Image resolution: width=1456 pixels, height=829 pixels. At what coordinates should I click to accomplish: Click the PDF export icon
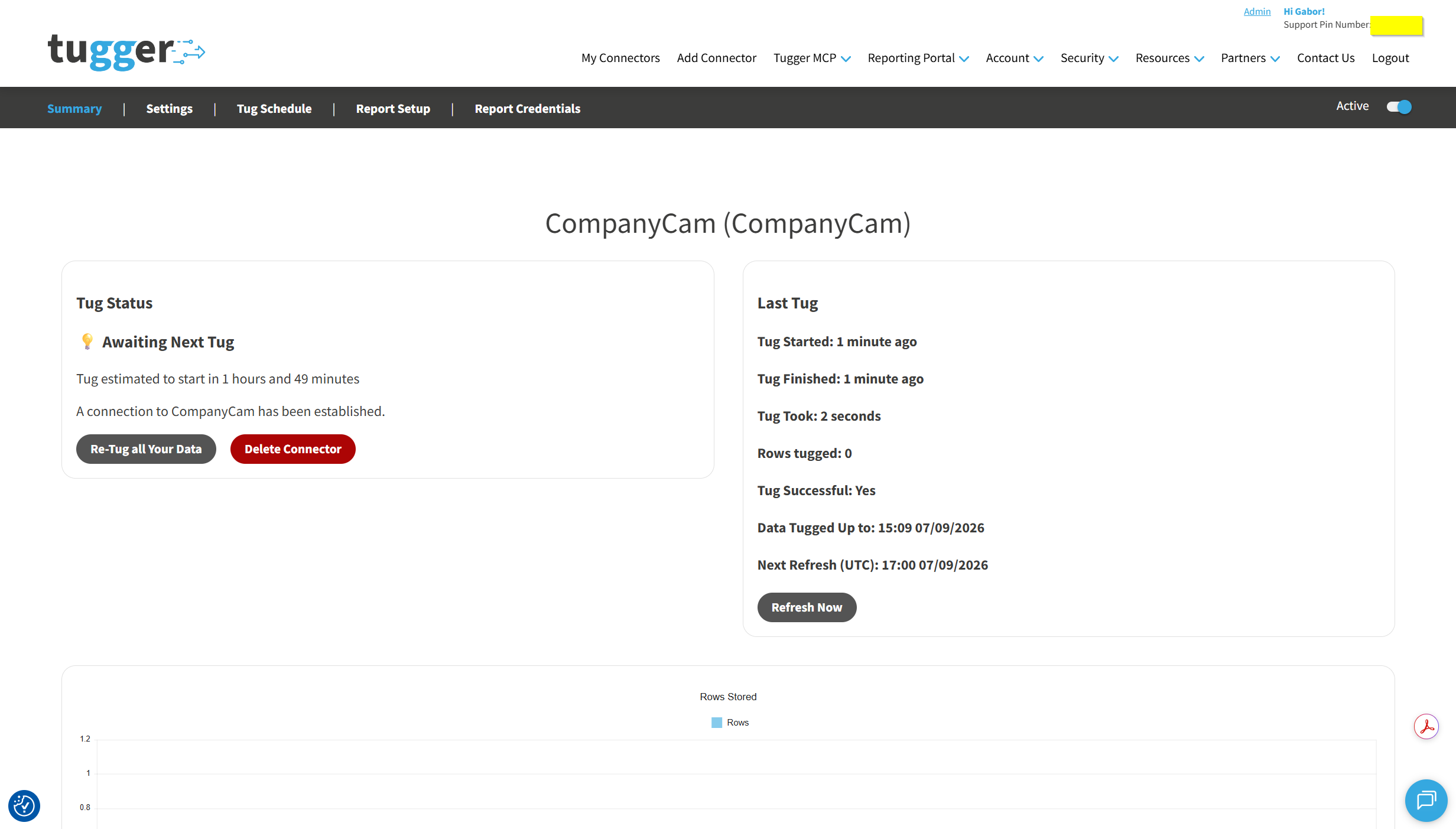1426,726
